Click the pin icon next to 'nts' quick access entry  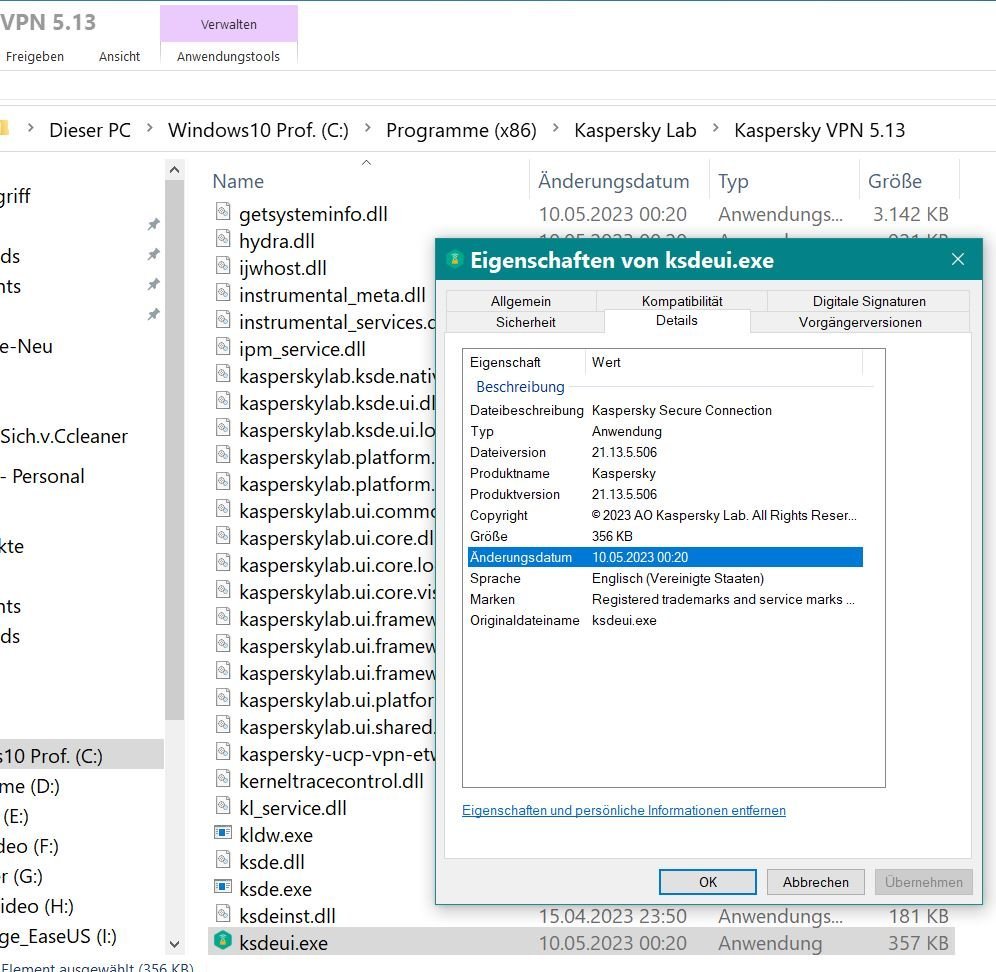click(153, 284)
